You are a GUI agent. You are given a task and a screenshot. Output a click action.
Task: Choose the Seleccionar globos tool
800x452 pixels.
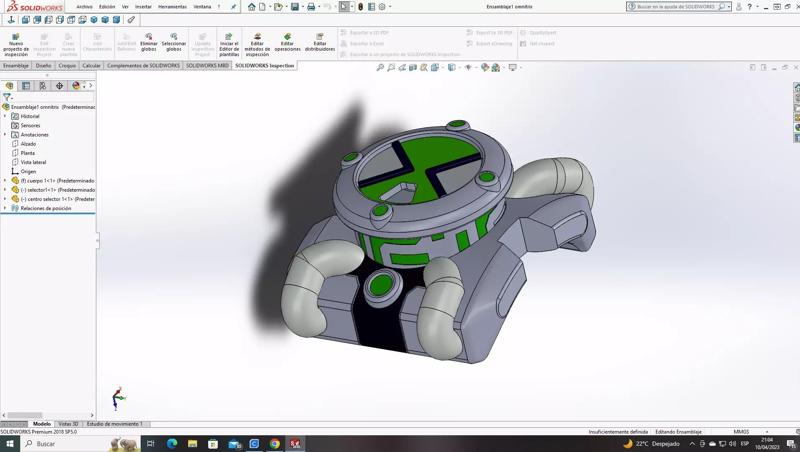click(x=173, y=36)
